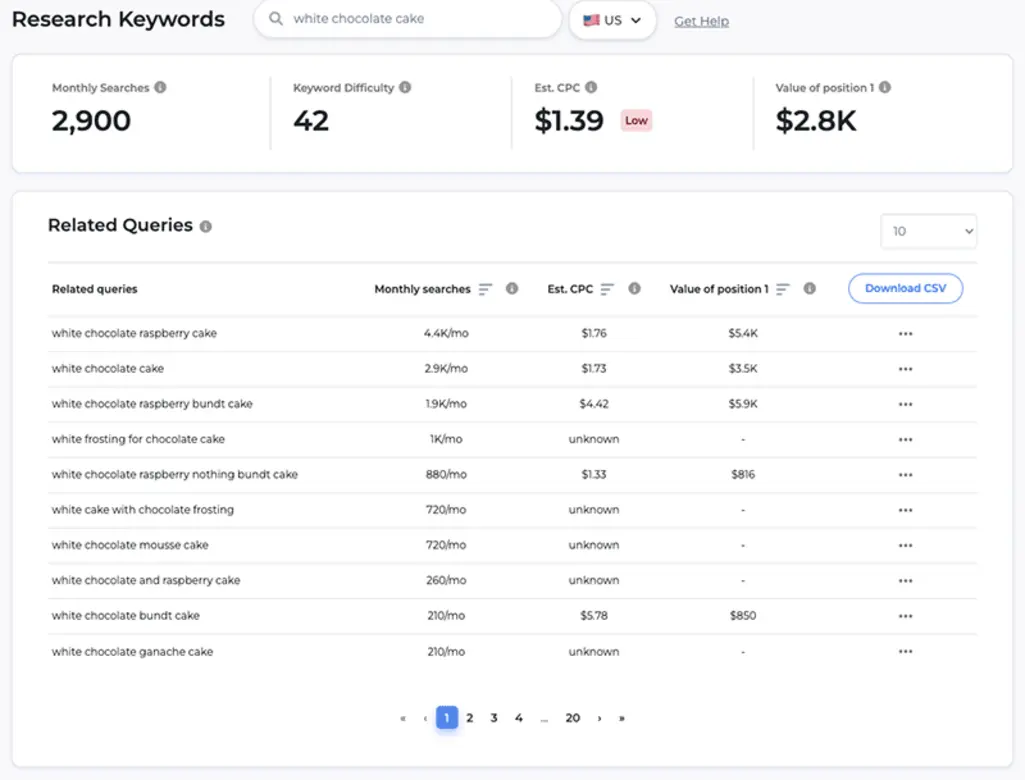1025x780 pixels.
Task: Jump to the last page of results
Action: click(x=622, y=717)
